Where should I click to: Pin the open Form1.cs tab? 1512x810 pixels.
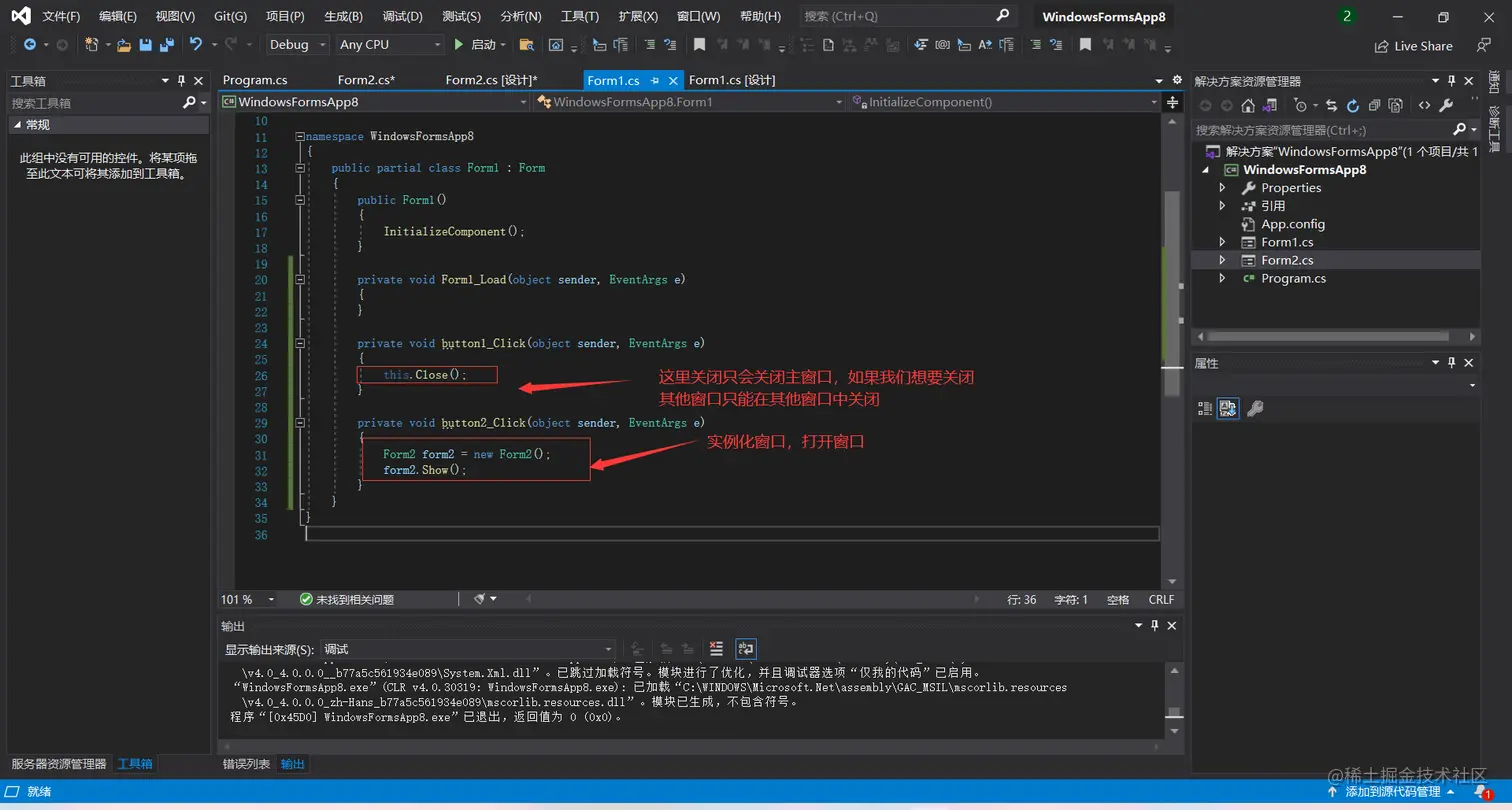click(x=655, y=81)
